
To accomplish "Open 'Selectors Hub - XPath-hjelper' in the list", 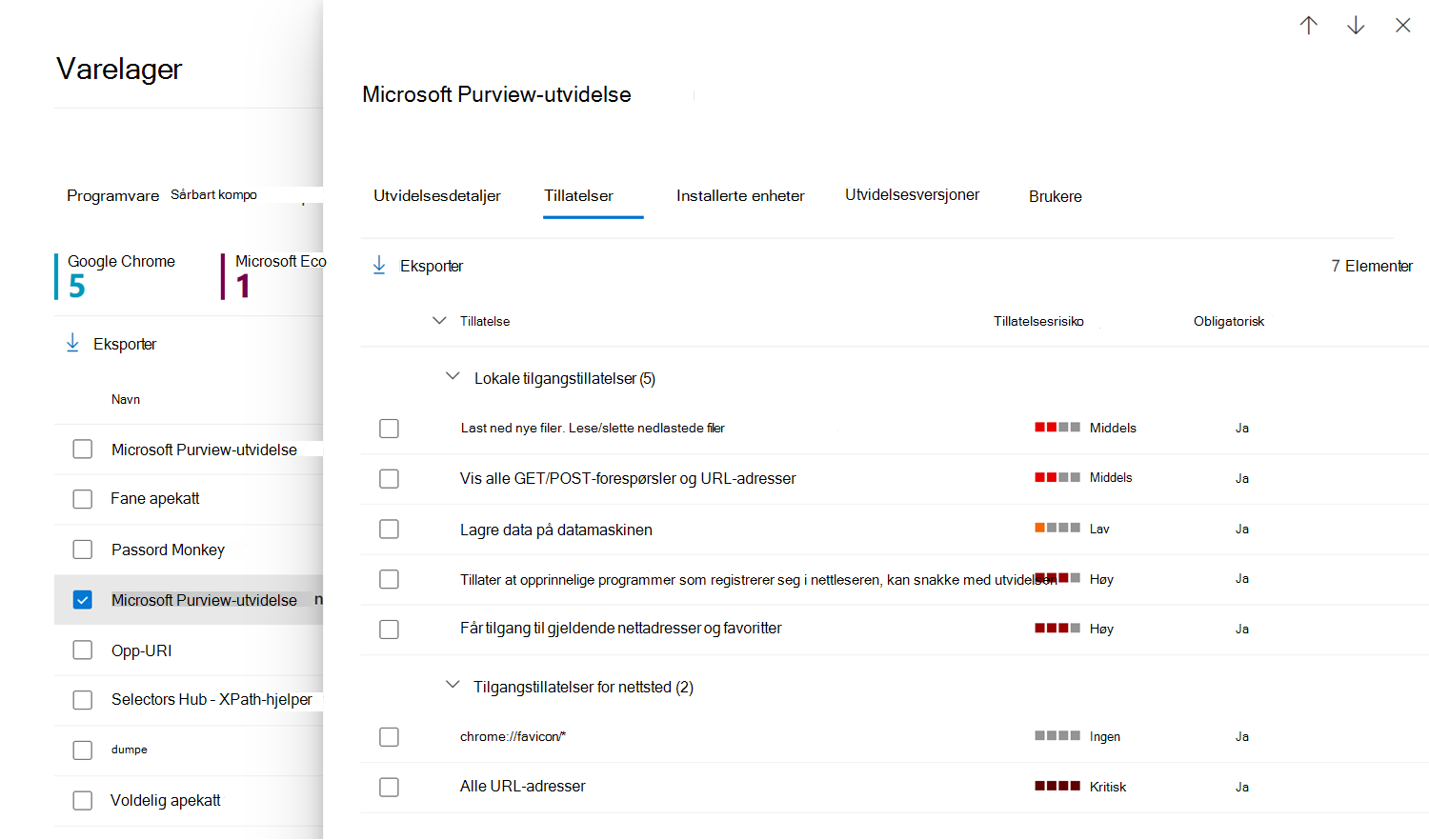I will point(211,700).
